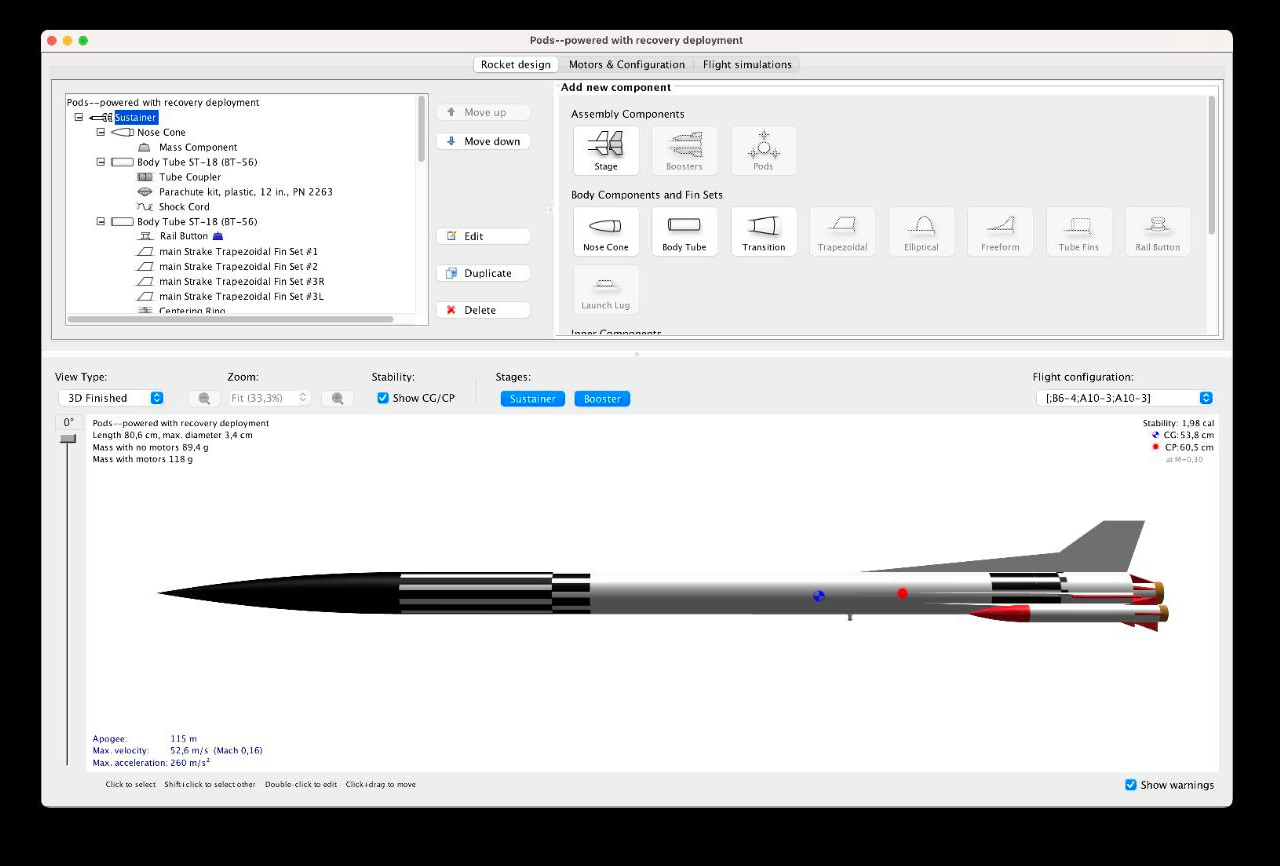Click the Tube Coupler icon in the tree

144,177
